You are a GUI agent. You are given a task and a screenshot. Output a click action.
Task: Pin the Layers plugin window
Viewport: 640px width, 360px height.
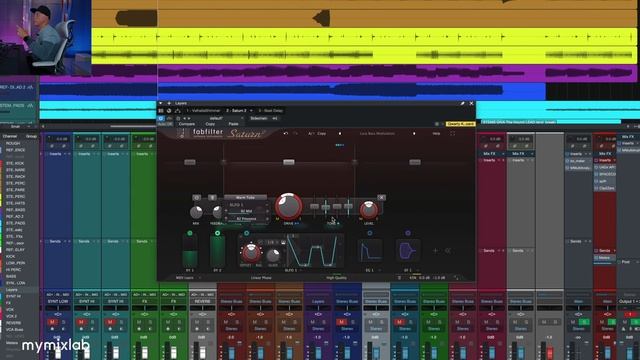462,104
